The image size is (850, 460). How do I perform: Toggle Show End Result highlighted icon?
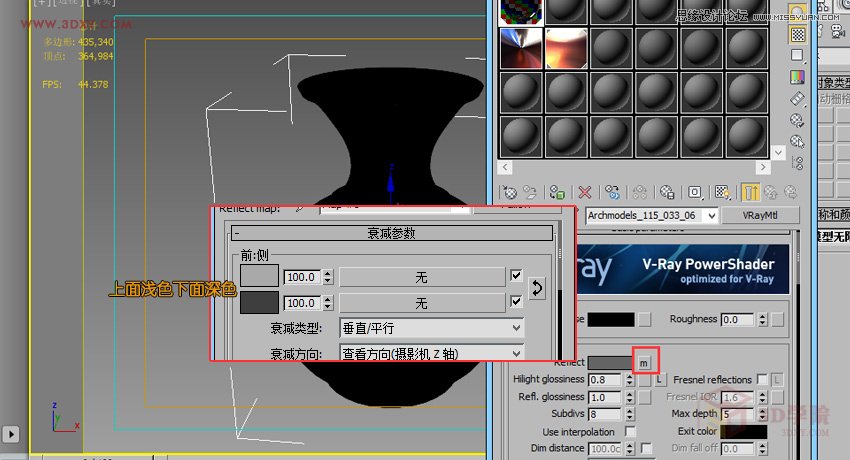coord(750,192)
